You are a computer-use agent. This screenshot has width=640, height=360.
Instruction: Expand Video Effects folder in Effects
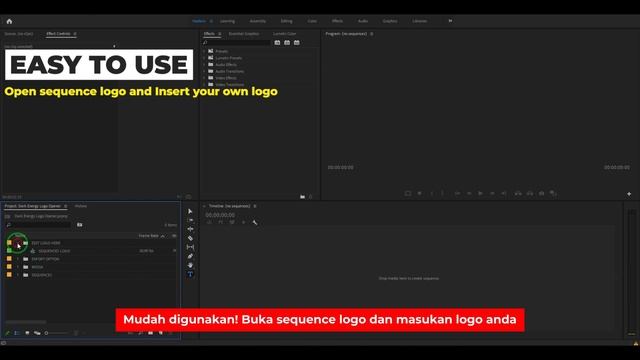(x=204, y=78)
